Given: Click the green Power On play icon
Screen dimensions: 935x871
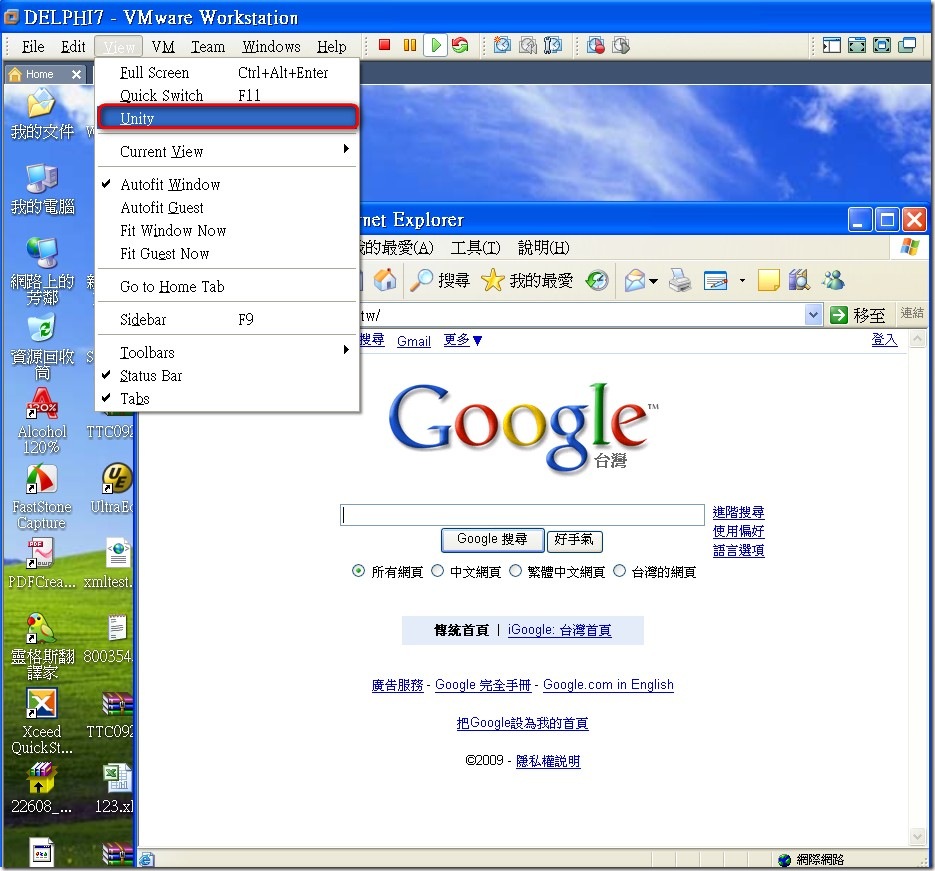Looking at the screenshot, I should tap(436, 45).
